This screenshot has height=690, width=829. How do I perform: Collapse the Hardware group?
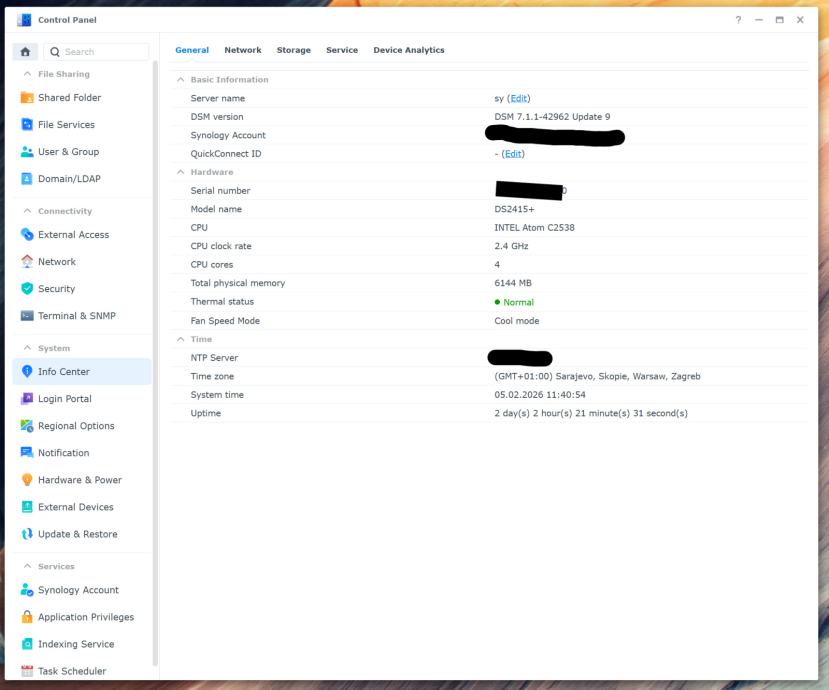(180, 172)
